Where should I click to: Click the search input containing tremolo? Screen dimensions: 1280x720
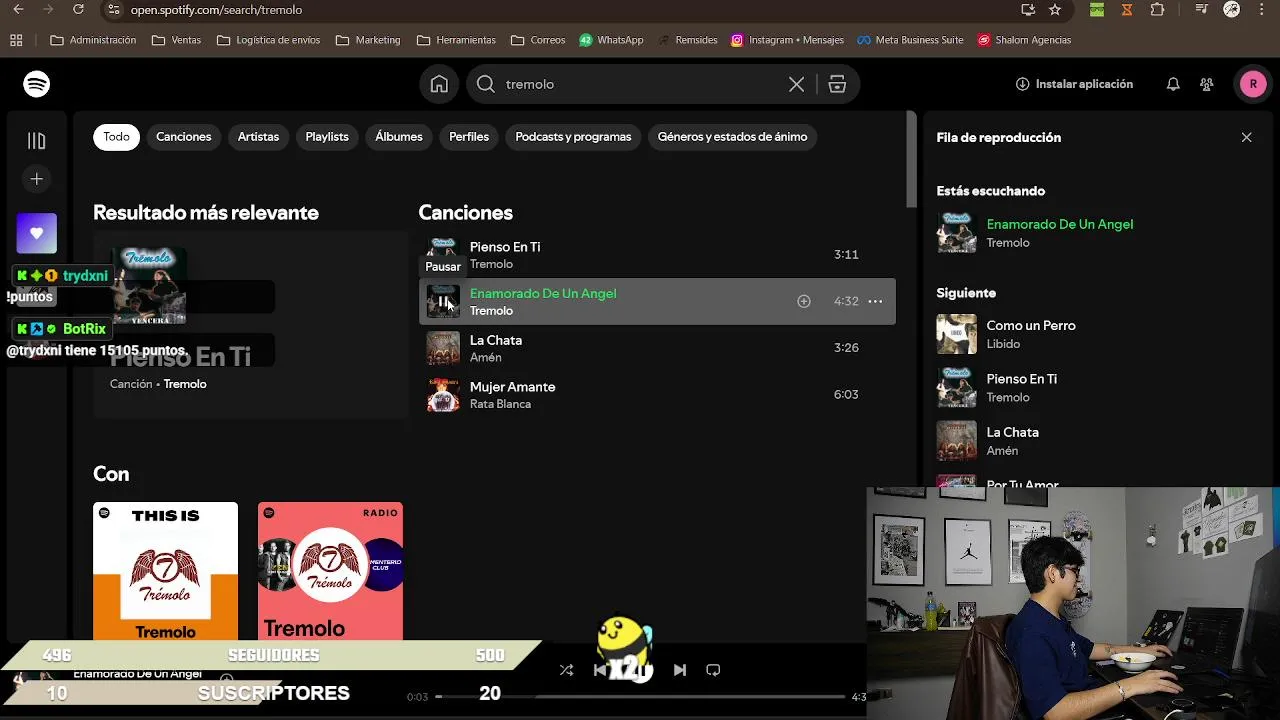click(x=640, y=85)
